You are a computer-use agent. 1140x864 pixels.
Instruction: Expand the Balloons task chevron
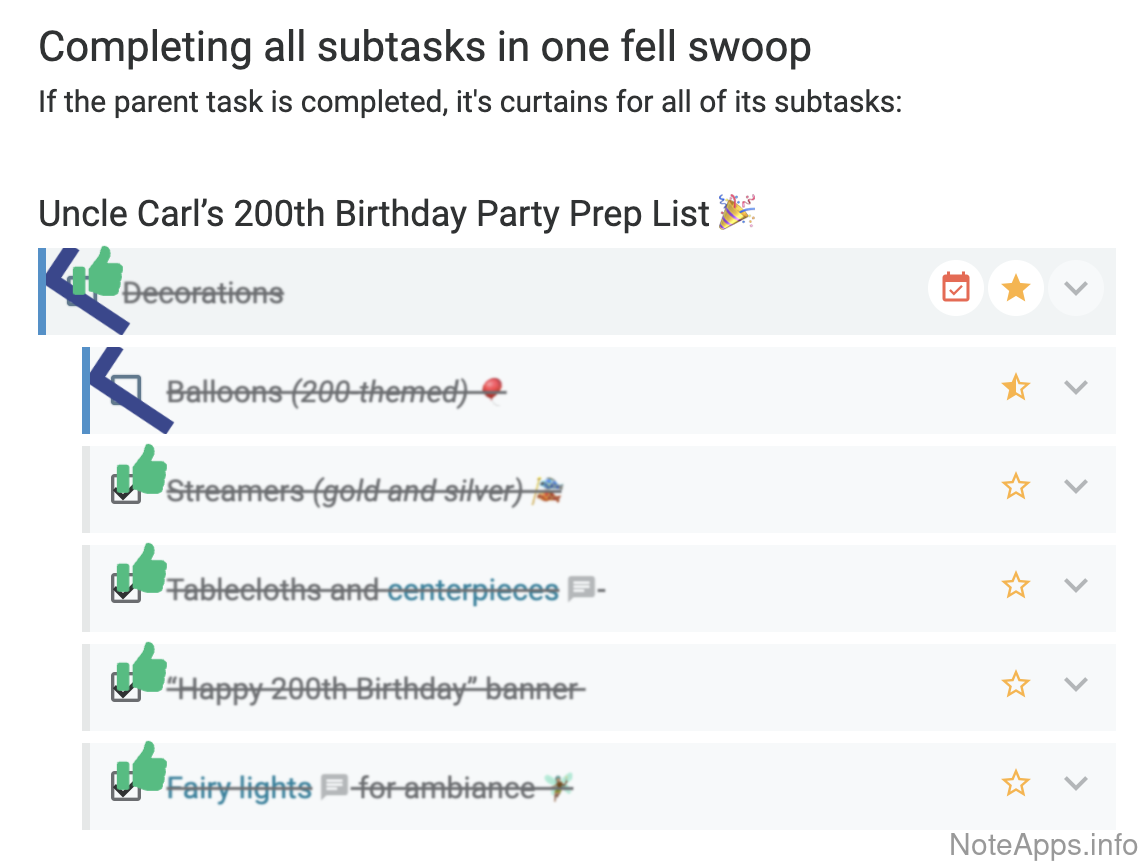click(1076, 387)
